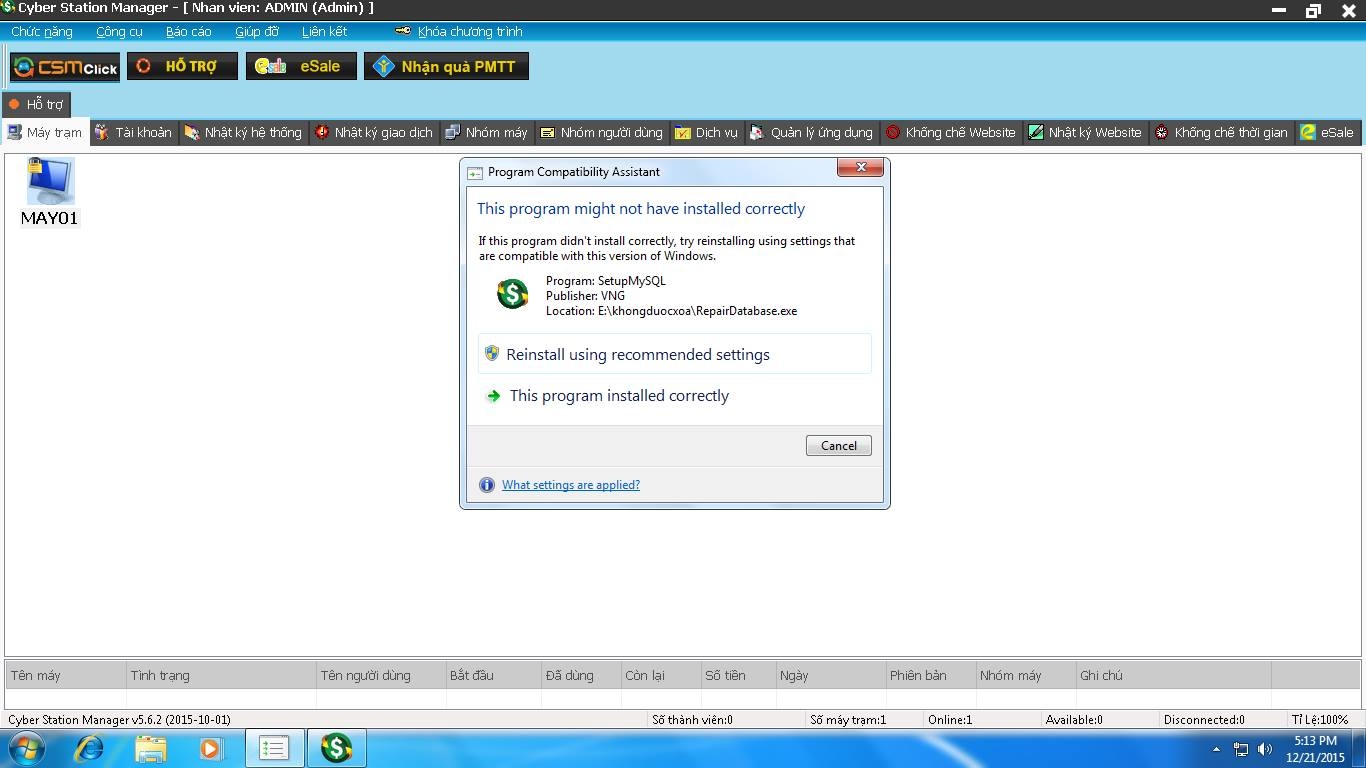
Task: Click the CSM dollar icon in the taskbar
Action: click(336, 747)
